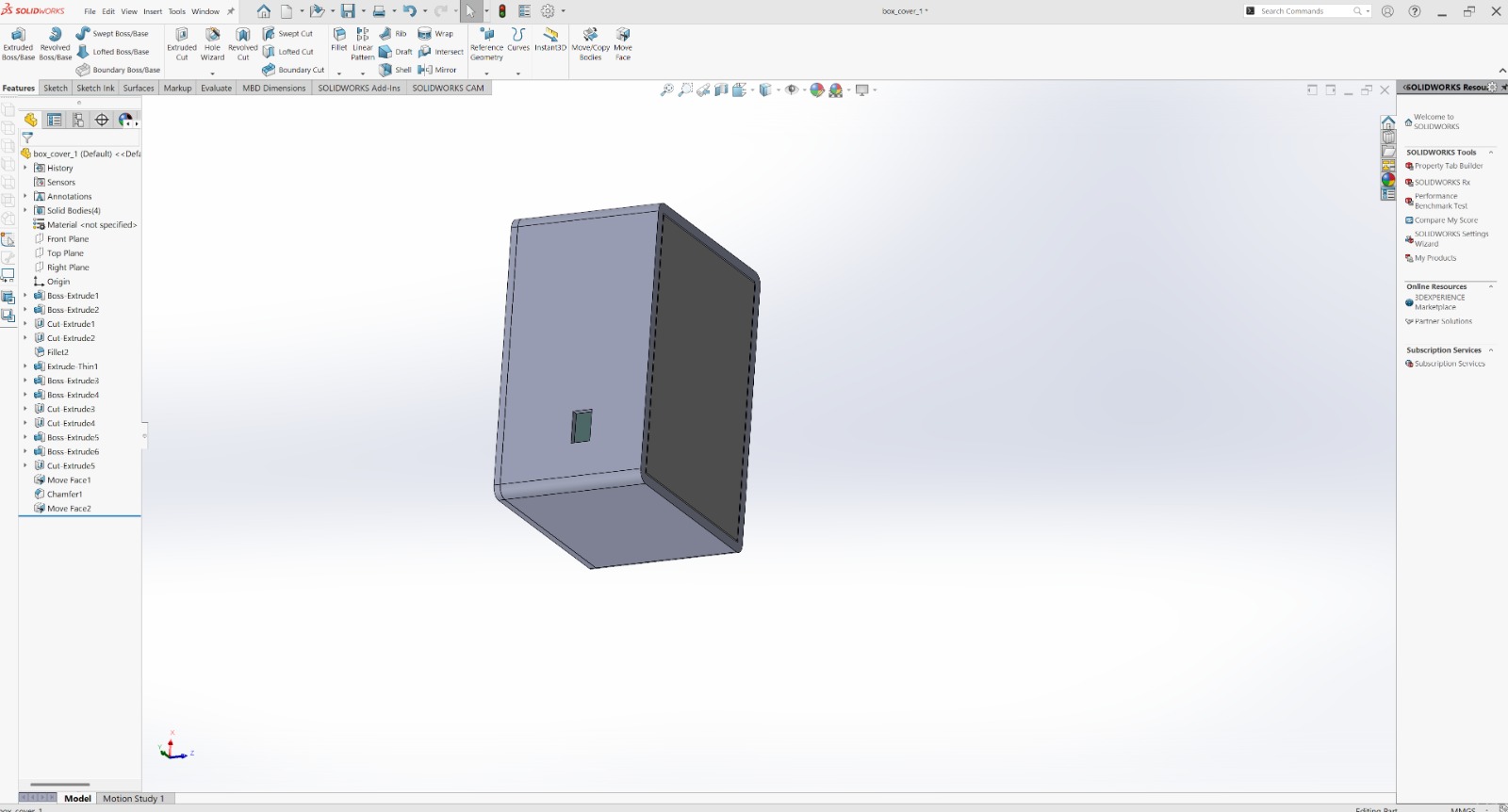Select the Shell feature tool
1508x812 pixels.
coord(395,70)
